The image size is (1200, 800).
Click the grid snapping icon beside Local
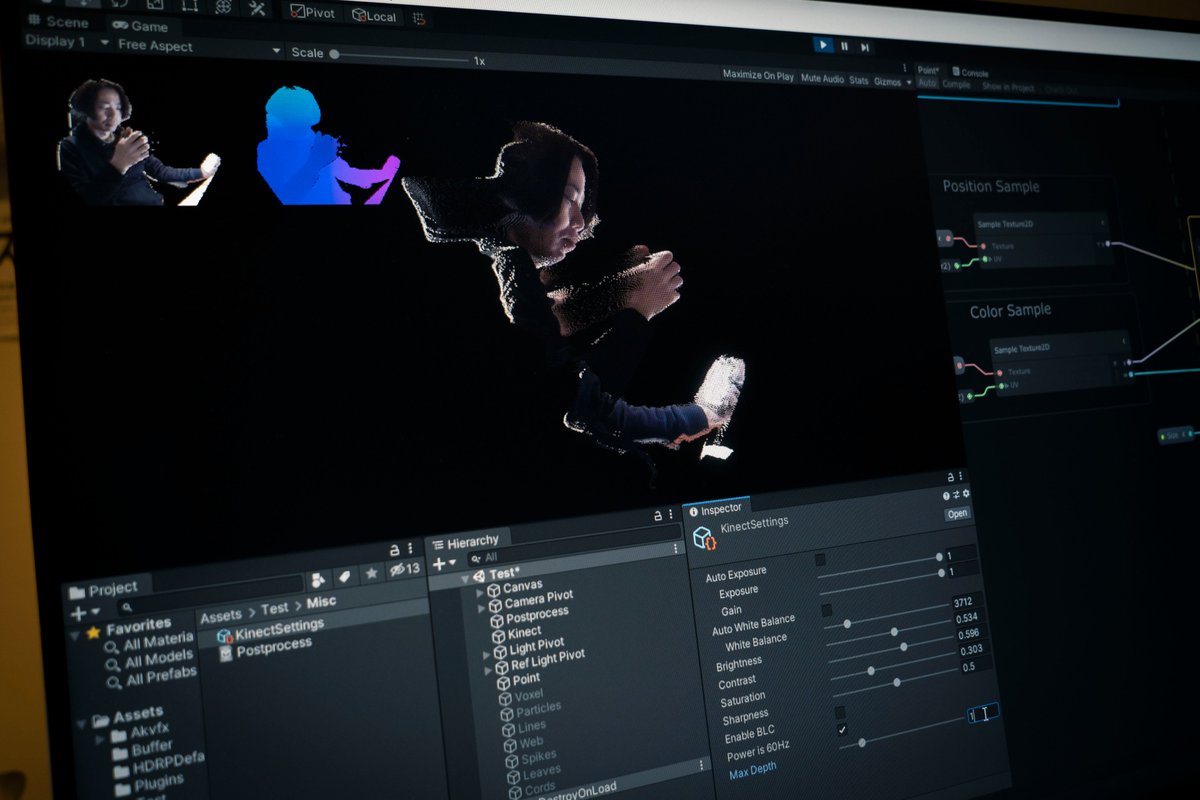pos(418,17)
